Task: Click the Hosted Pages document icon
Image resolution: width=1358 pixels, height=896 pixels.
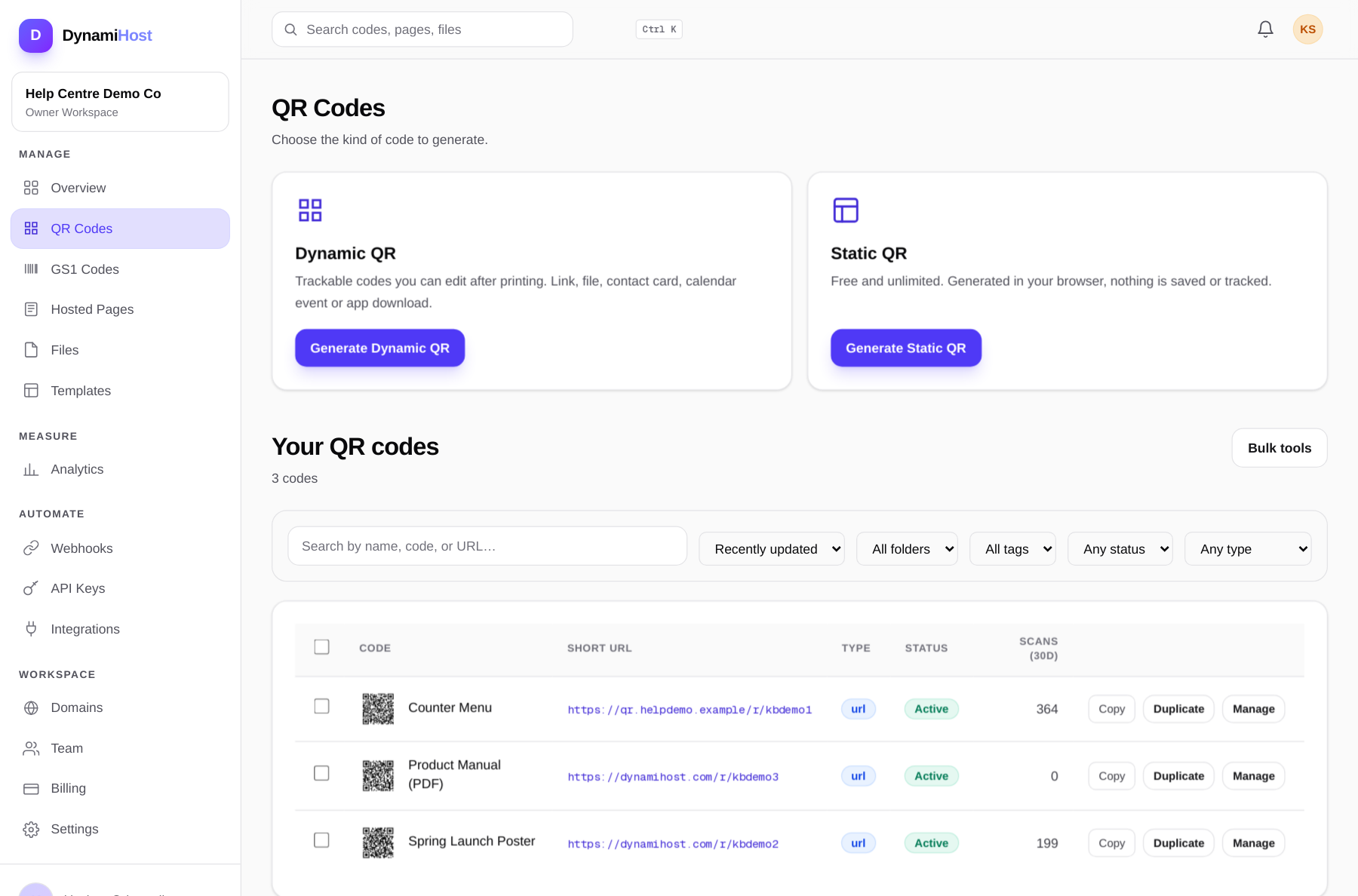Action: click(x=31, y=309)
